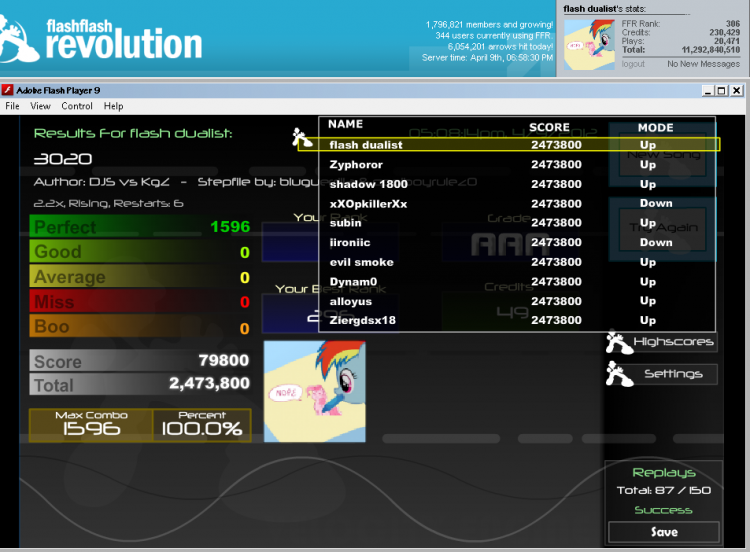Screen dimensions: 750x552
Task: Click the NAME column header
Action: tap(345, 124)
